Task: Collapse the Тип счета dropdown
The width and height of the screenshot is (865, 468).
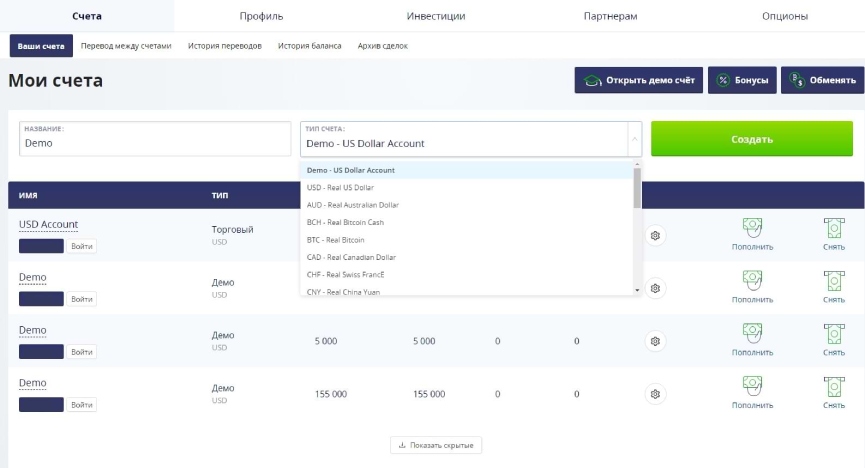Action: [634, 139]
